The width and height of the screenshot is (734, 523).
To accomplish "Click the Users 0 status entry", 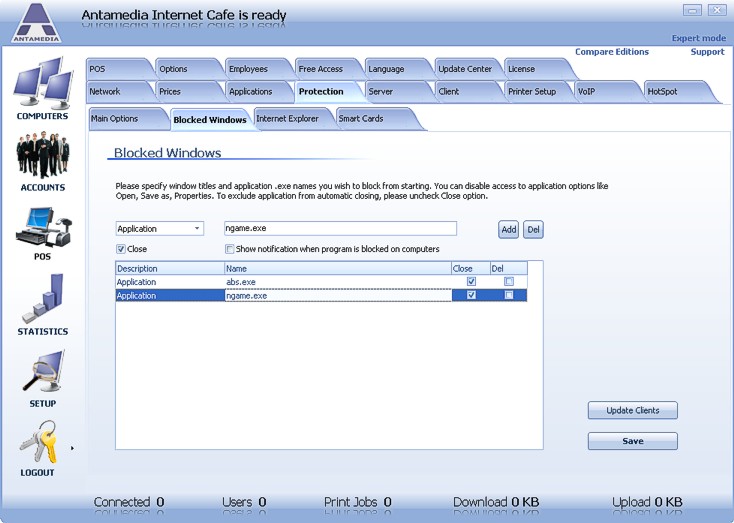I will click(244, 502).
